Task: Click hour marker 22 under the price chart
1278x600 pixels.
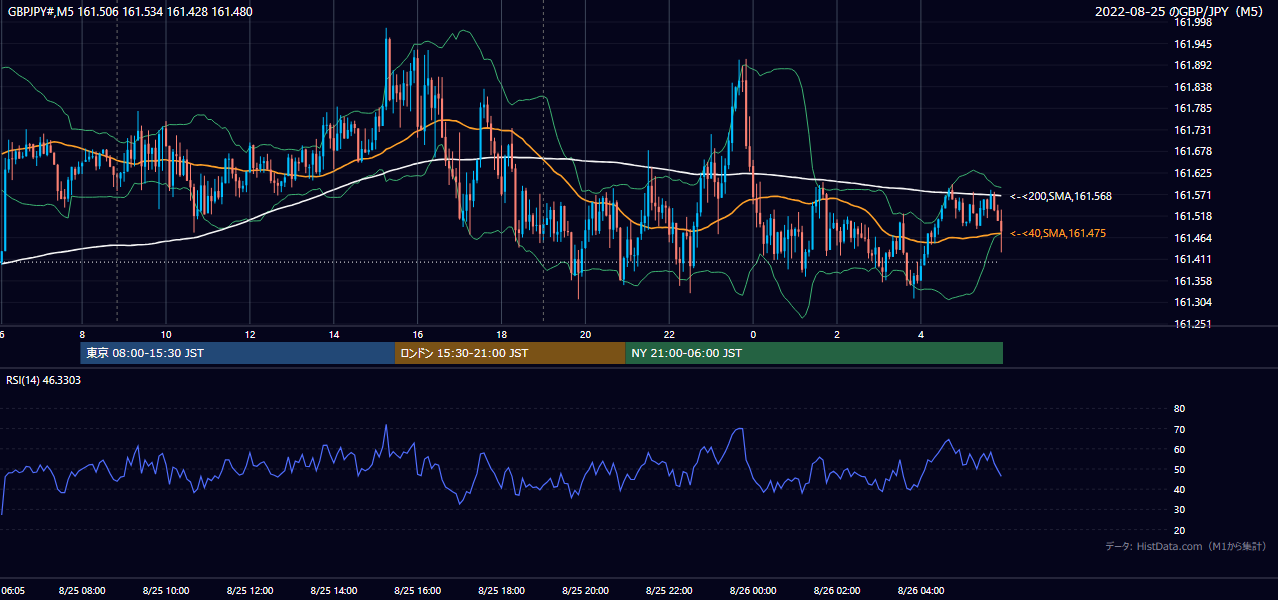Action: [670, 334]
